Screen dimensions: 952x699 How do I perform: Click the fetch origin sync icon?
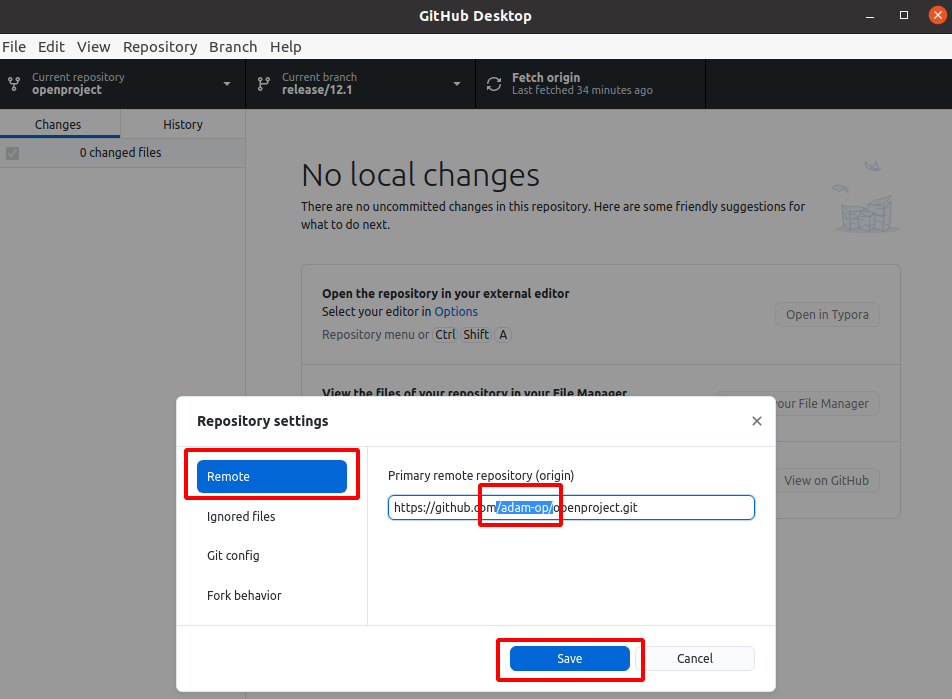coord(494,84)
